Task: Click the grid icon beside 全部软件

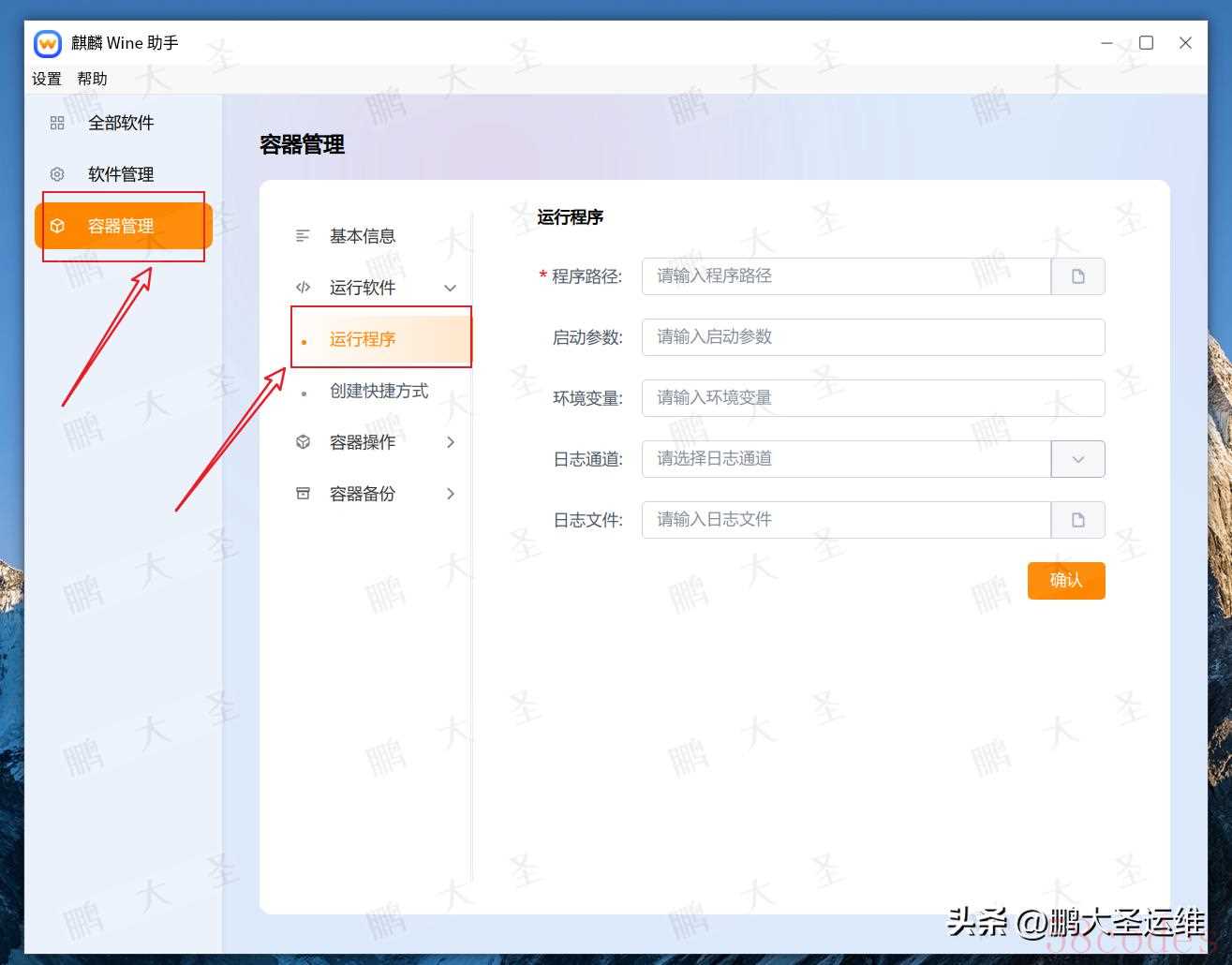Action: click(x=57, y=123)
